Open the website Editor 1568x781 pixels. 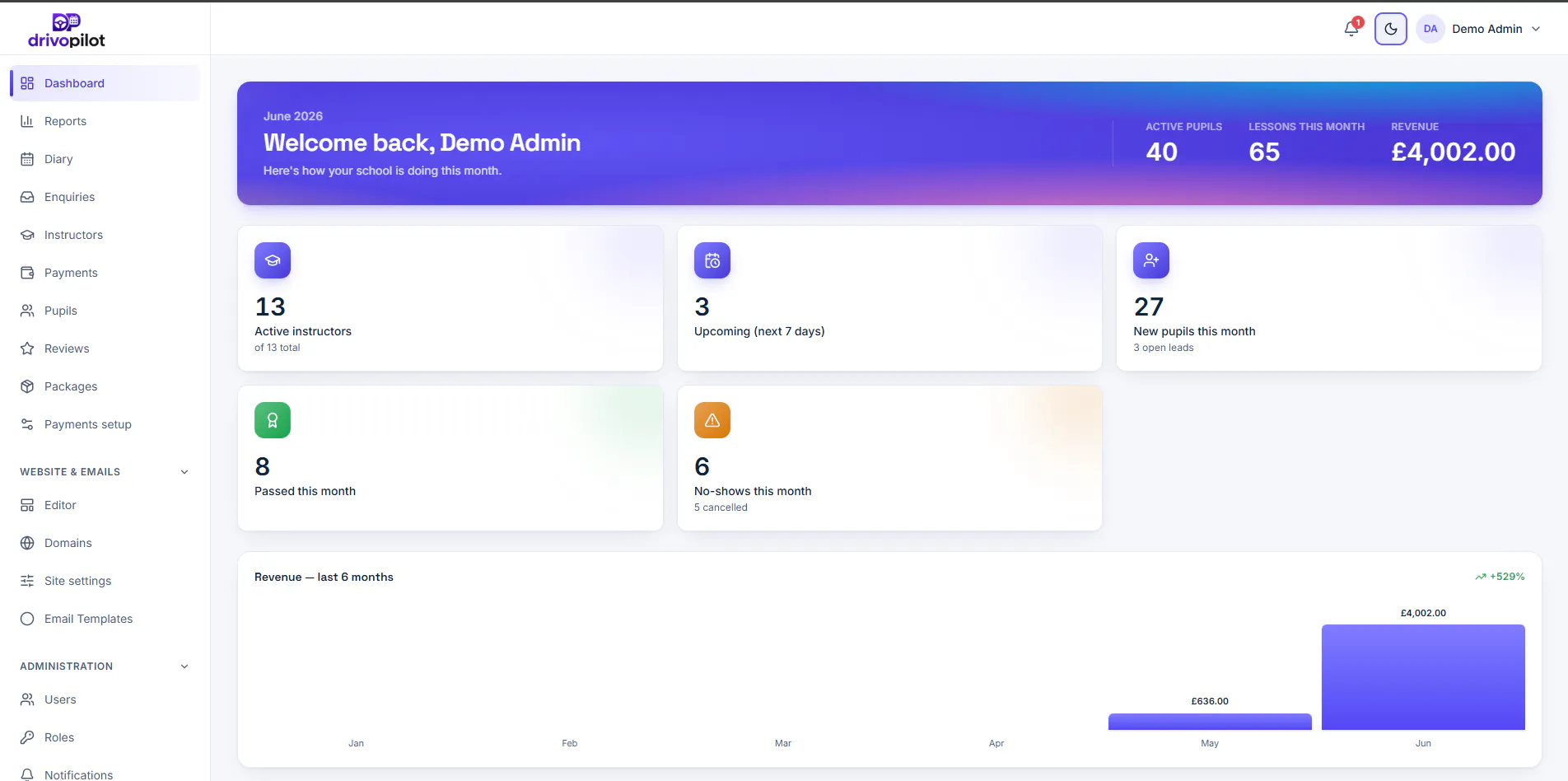pyautogui.click(x=105, y=505)
